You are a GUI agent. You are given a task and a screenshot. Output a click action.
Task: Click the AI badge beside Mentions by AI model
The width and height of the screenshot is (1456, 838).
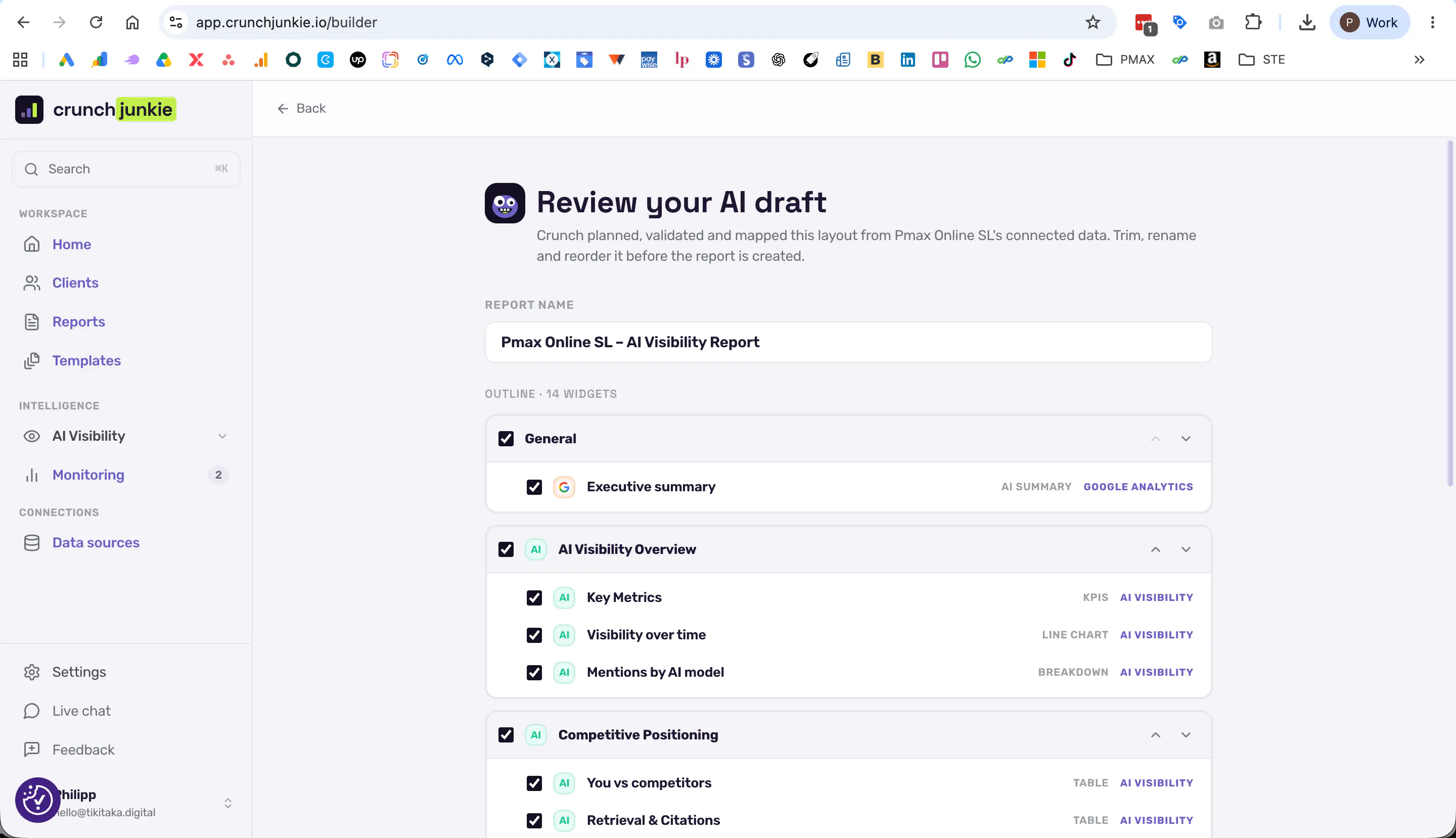[564, 672]
